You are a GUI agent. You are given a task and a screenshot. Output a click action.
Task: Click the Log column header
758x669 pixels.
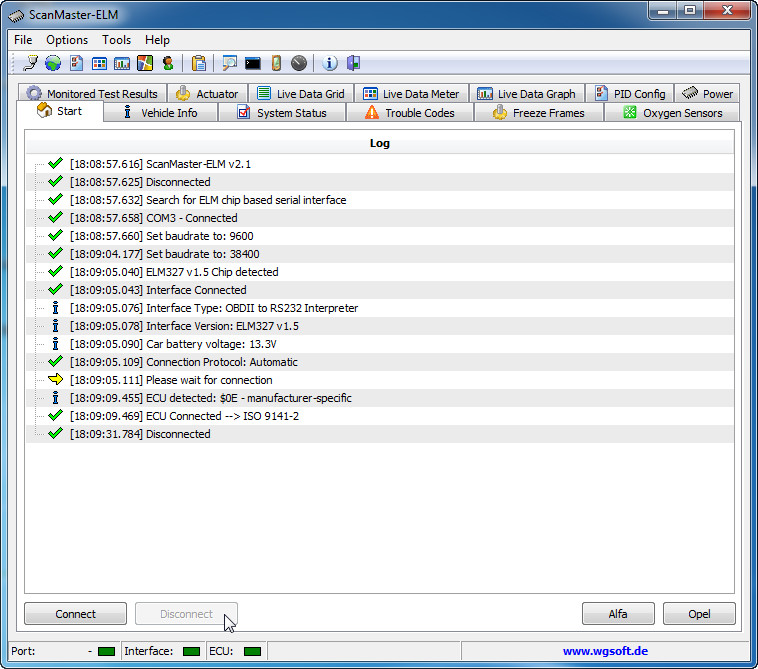379,143
